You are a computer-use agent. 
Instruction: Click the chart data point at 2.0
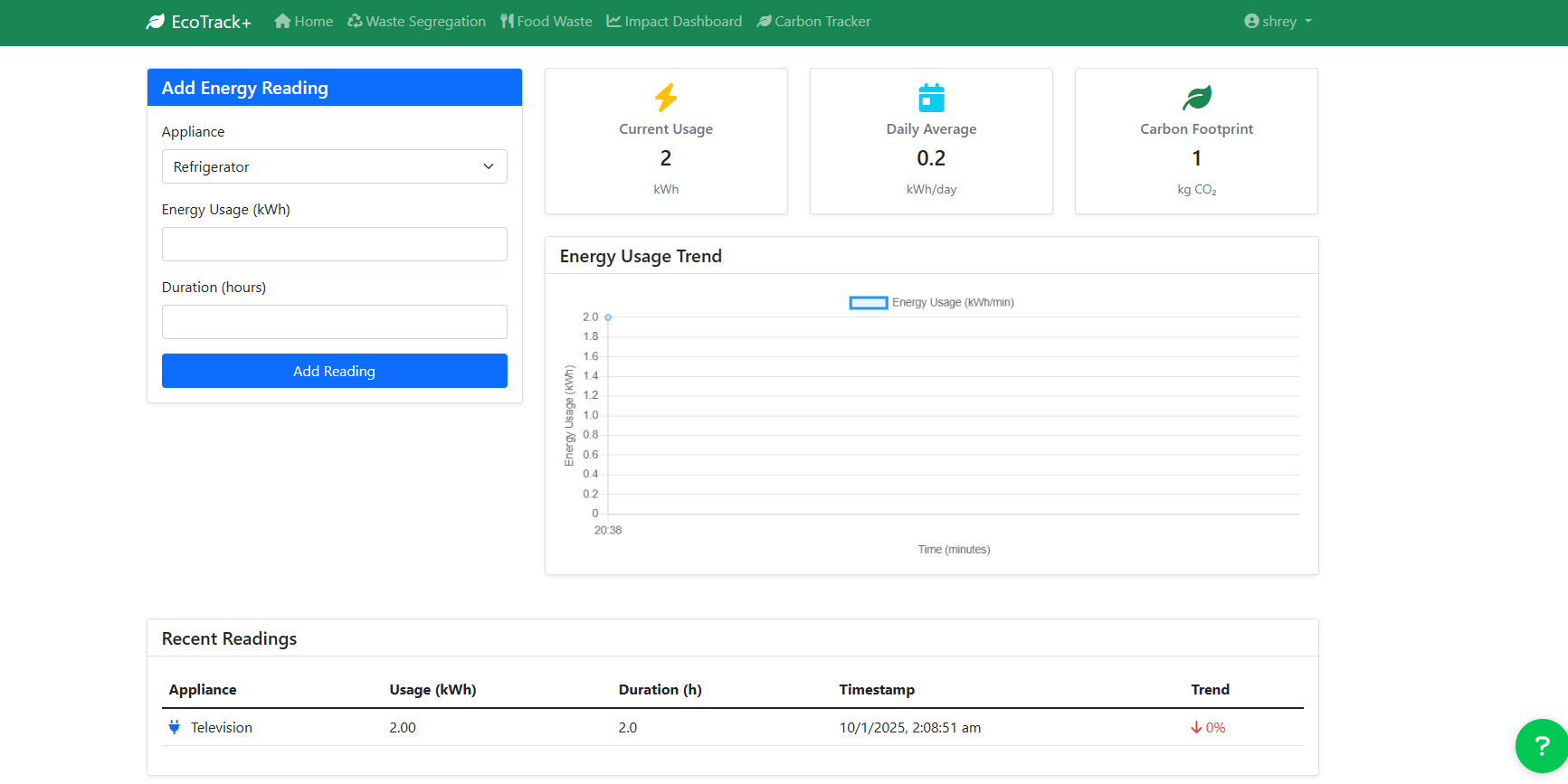[x=608, y=317]
